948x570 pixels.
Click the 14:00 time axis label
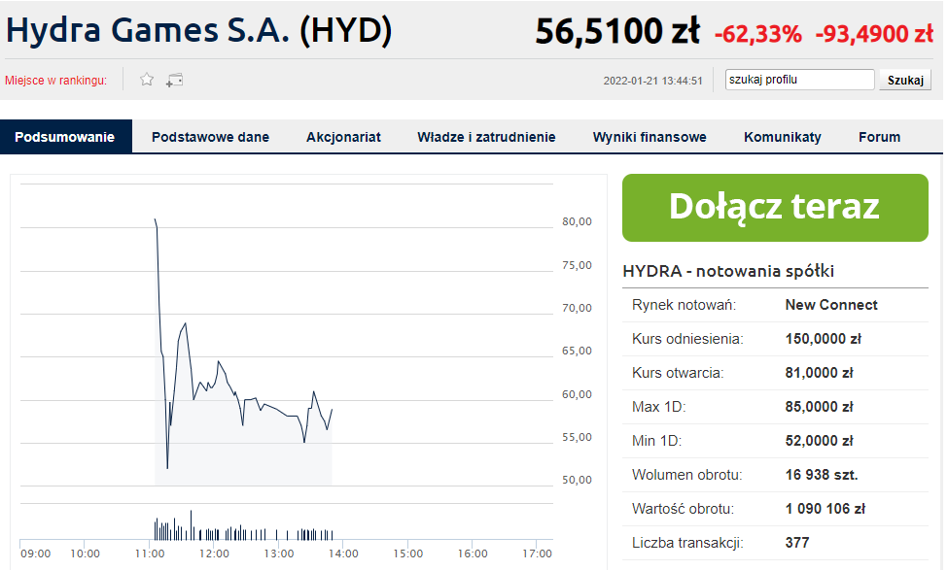coord(343,554)
